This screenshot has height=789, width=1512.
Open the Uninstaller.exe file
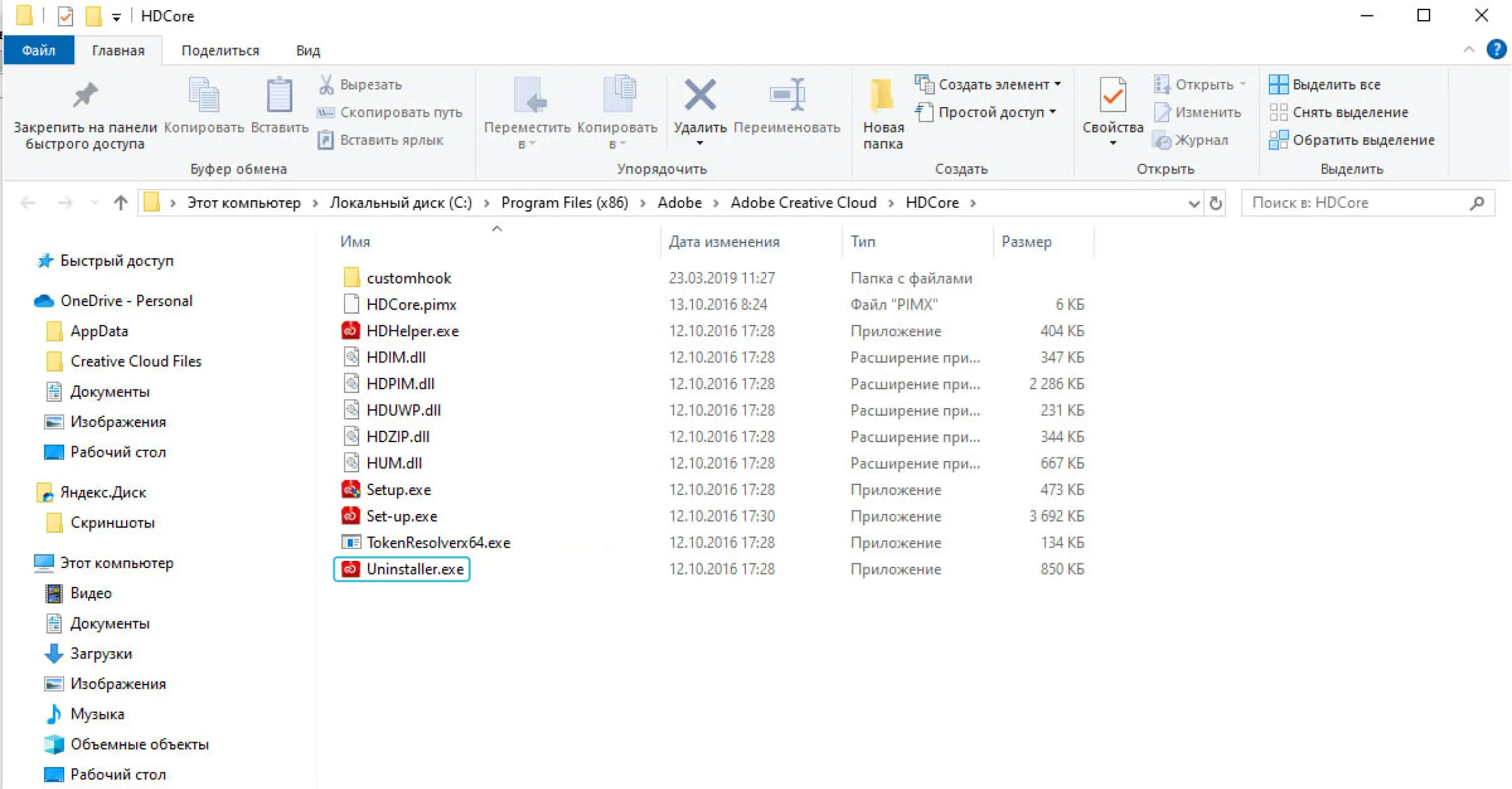pos(414,569)
